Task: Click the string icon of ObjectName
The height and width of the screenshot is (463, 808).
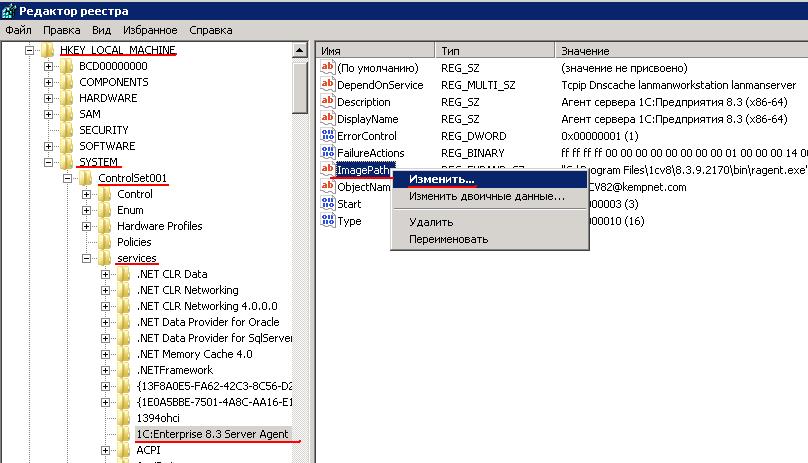Action: click(327, 187)
